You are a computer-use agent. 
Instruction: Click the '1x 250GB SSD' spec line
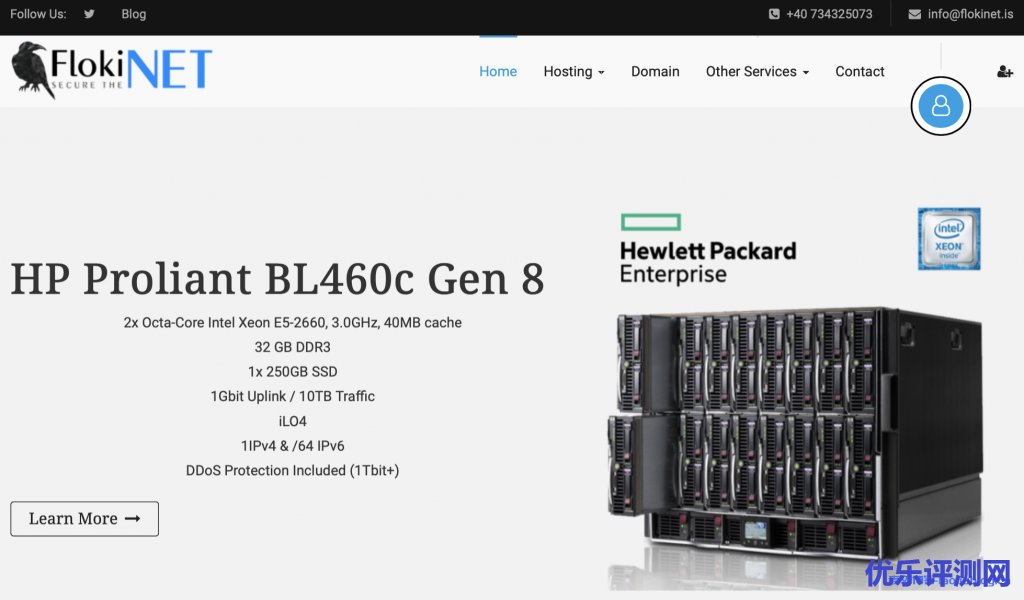pyautogui.click(x=293, y=371)
